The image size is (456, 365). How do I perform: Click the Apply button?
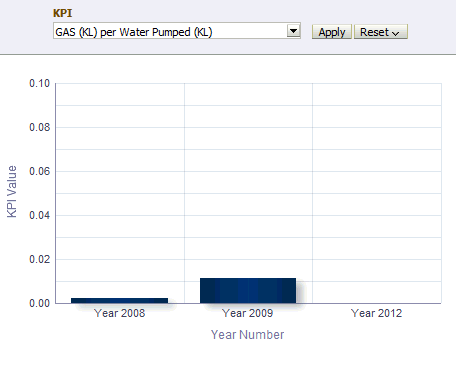point(332,32)
